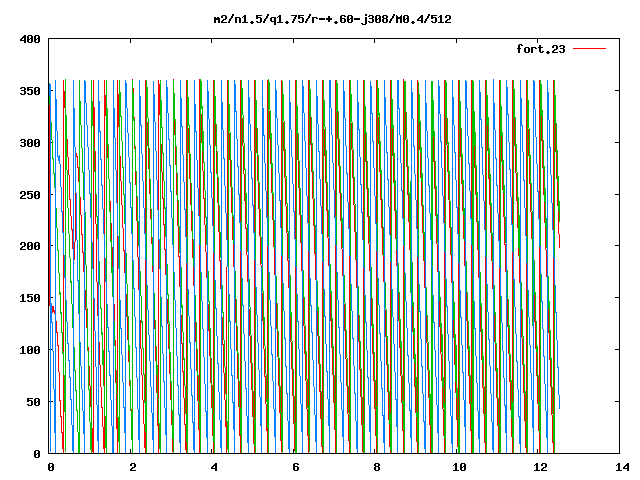Click the red legend line sample
The height and width of the screenshot is (480, 640).
pyautogui.click(x=589, y=49)
